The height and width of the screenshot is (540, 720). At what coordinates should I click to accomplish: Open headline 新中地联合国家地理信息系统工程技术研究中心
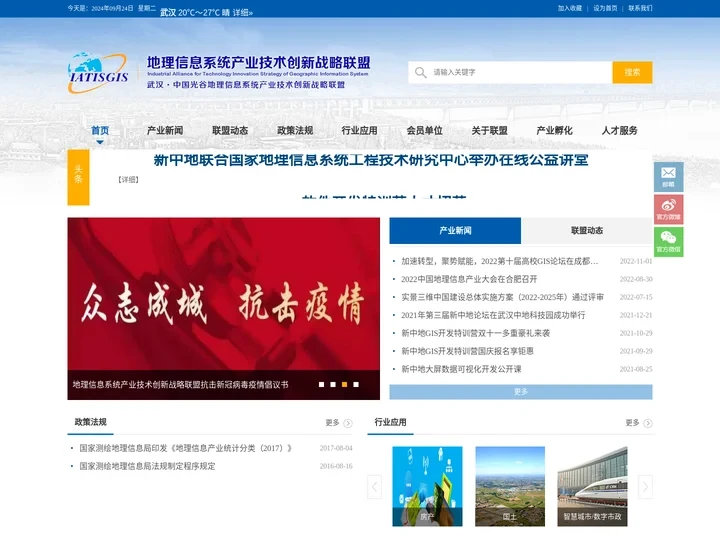coord(371,160)
